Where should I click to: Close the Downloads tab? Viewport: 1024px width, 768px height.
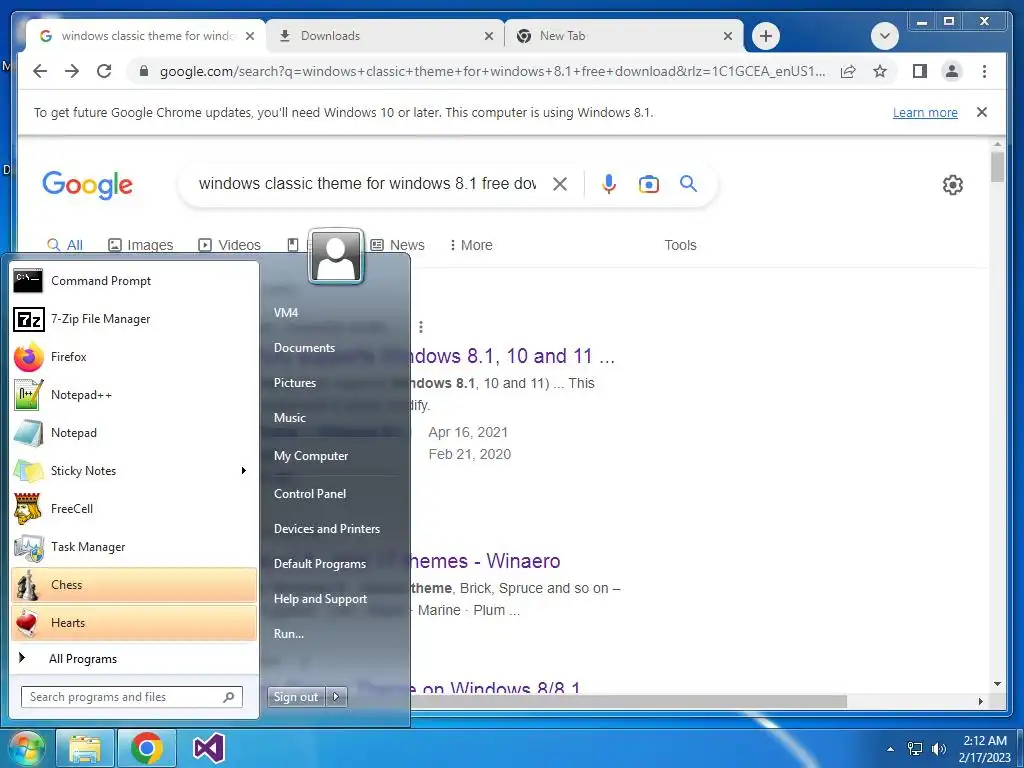point(488,36)
